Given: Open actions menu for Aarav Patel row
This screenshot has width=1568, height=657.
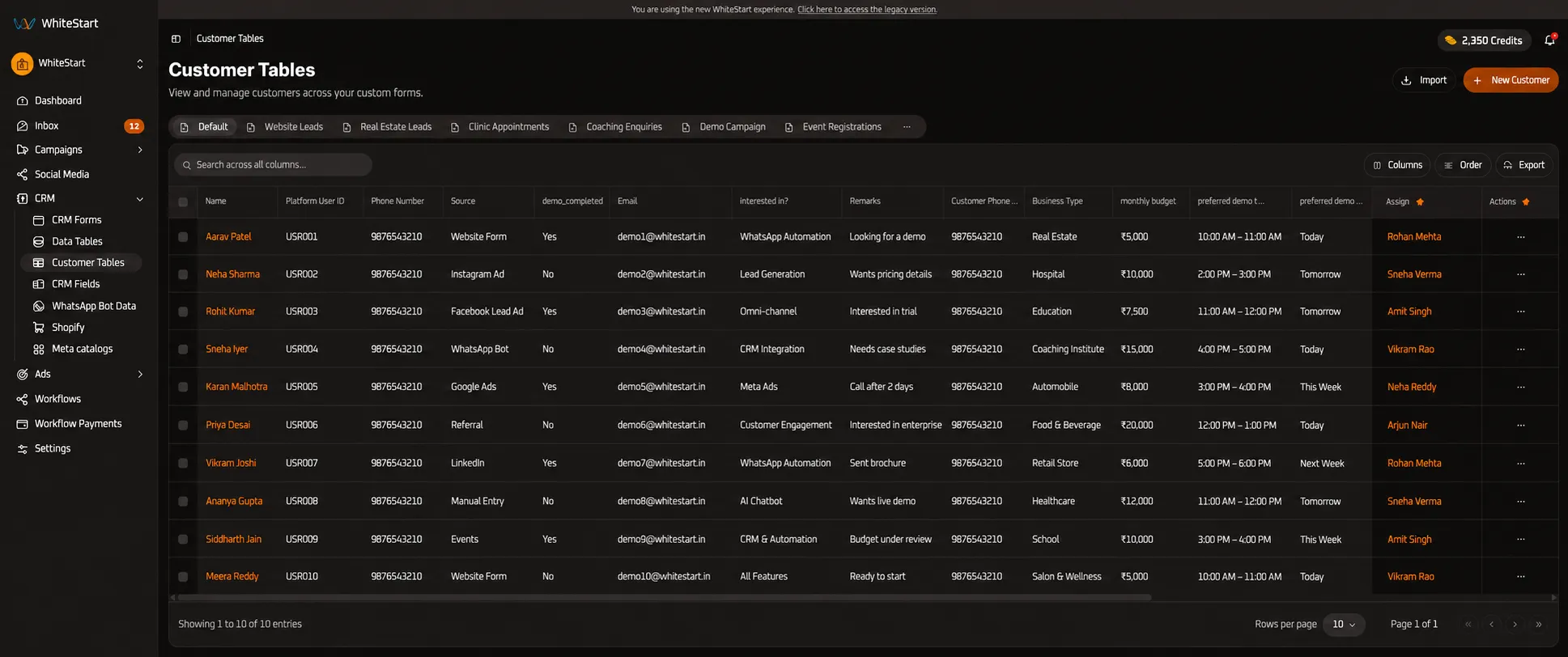Looking at the screenshot, I should (x=1521, y=237).
